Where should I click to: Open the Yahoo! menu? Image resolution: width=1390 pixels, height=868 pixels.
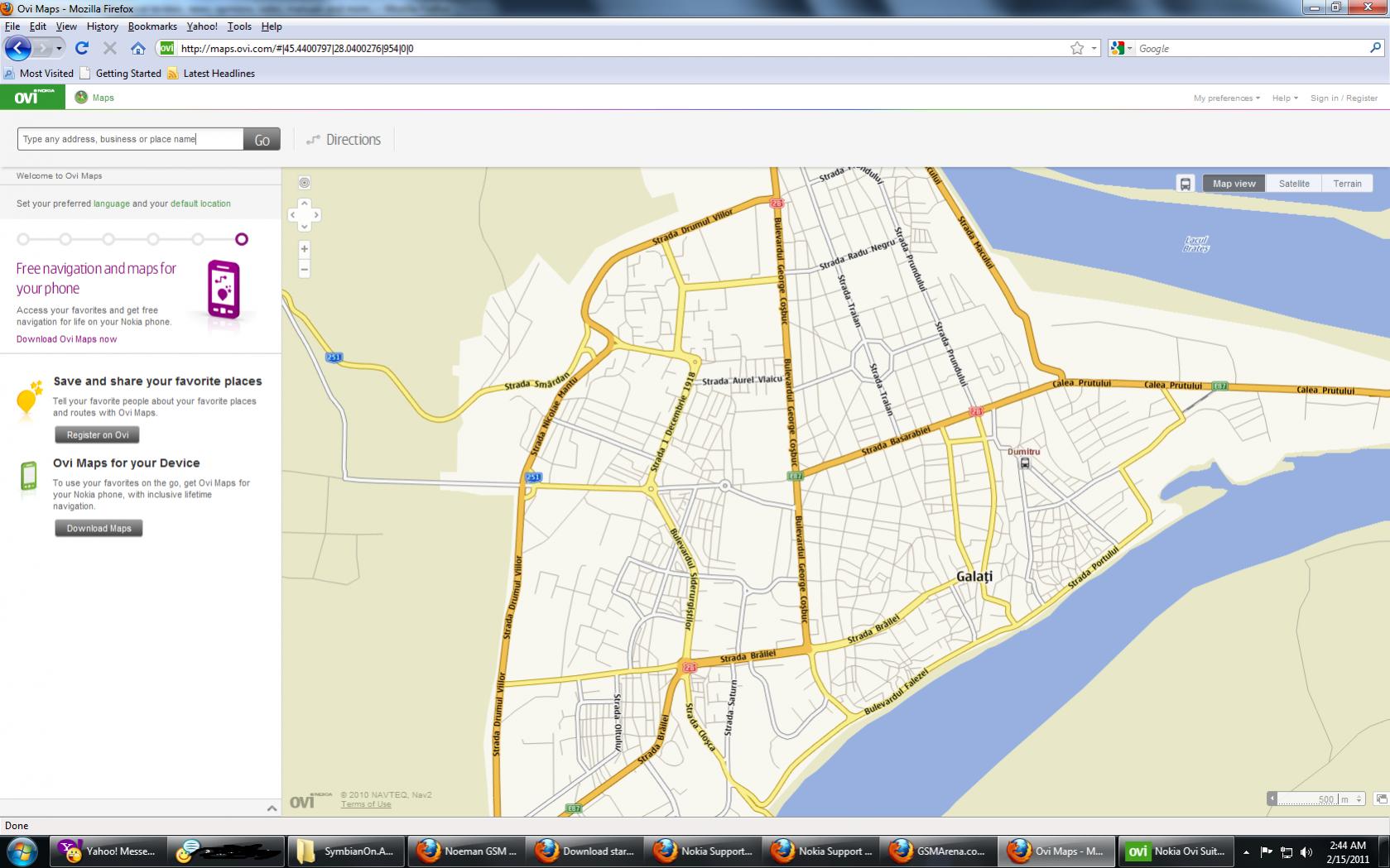click(202, 26)
